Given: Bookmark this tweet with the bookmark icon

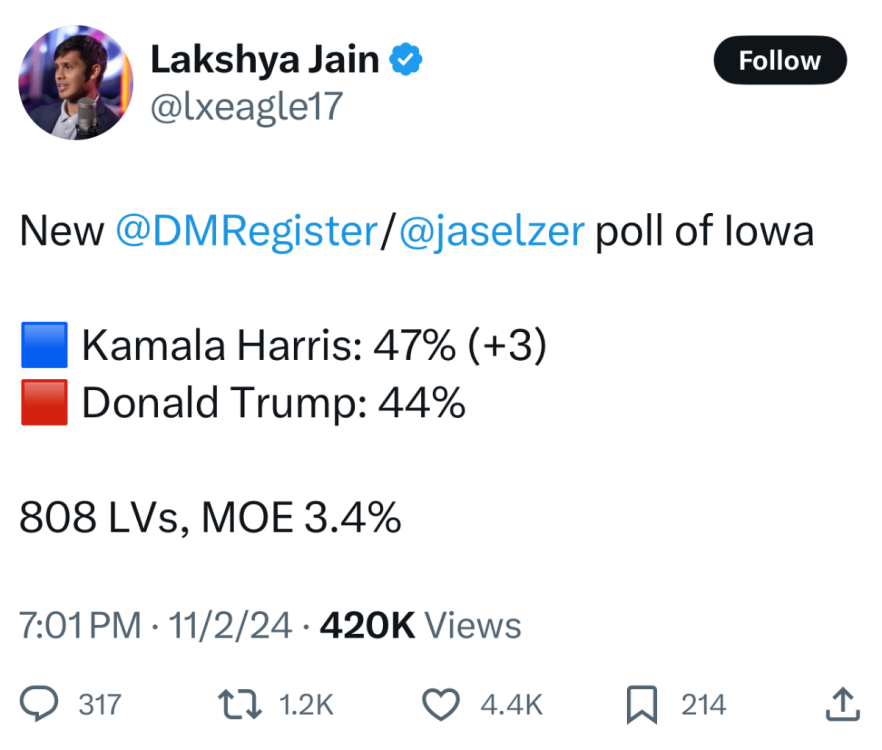Looking at the screenshot, I should coord(641,704).
